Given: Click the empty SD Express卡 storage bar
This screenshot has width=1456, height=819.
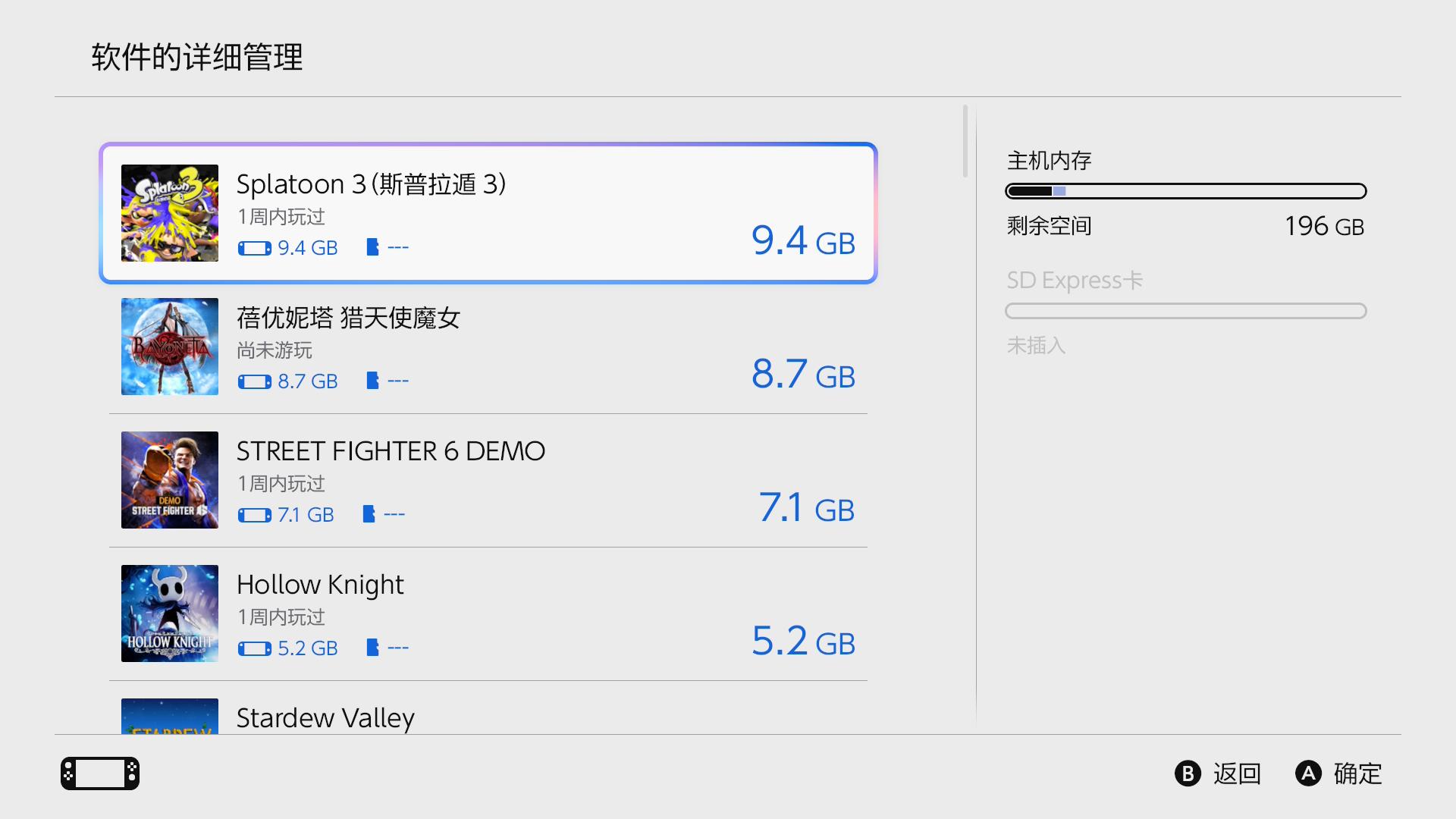Looking at the screenshot, I should point(1186,311).
